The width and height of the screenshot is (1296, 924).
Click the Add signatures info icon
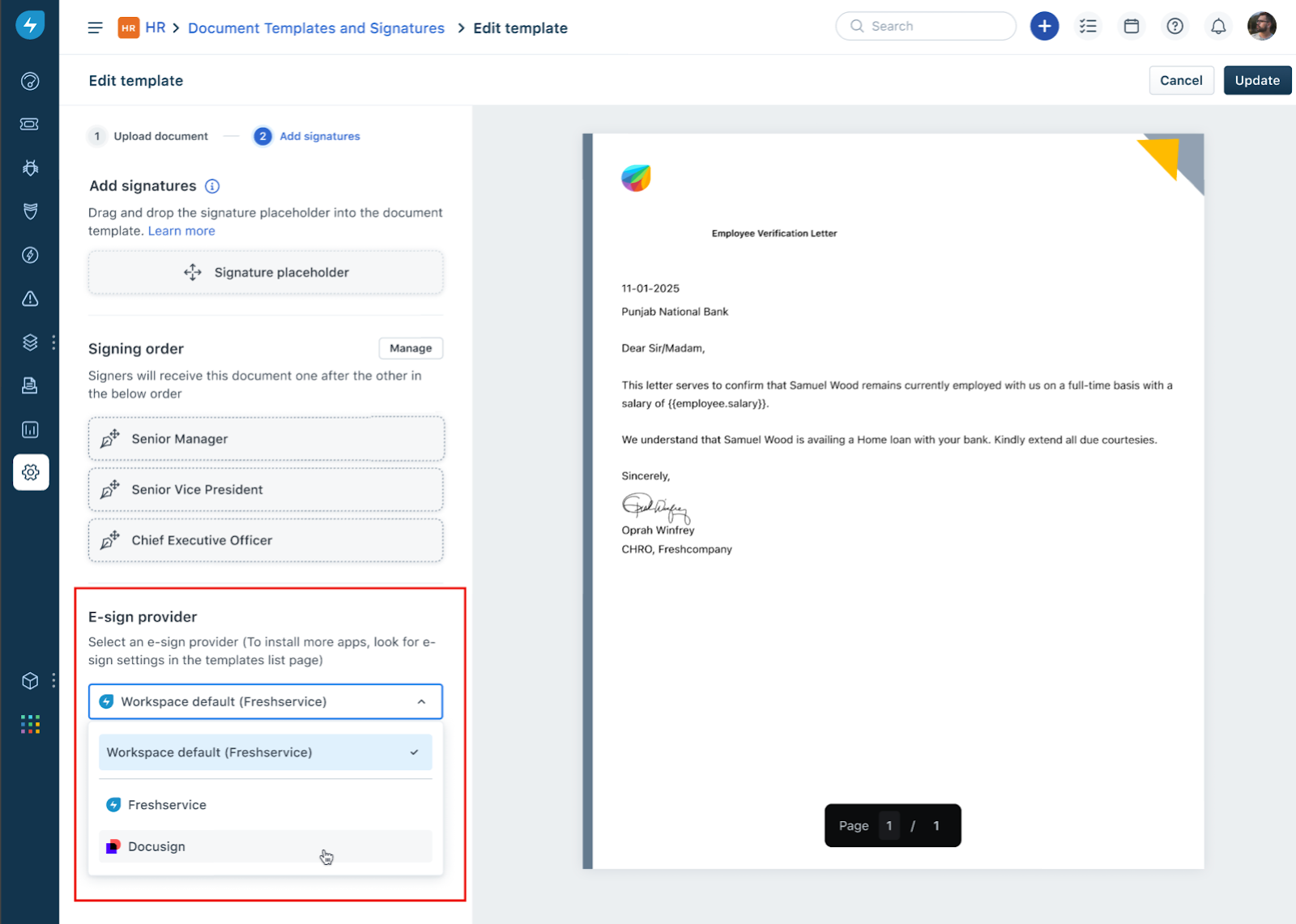[x=212, y=186]
